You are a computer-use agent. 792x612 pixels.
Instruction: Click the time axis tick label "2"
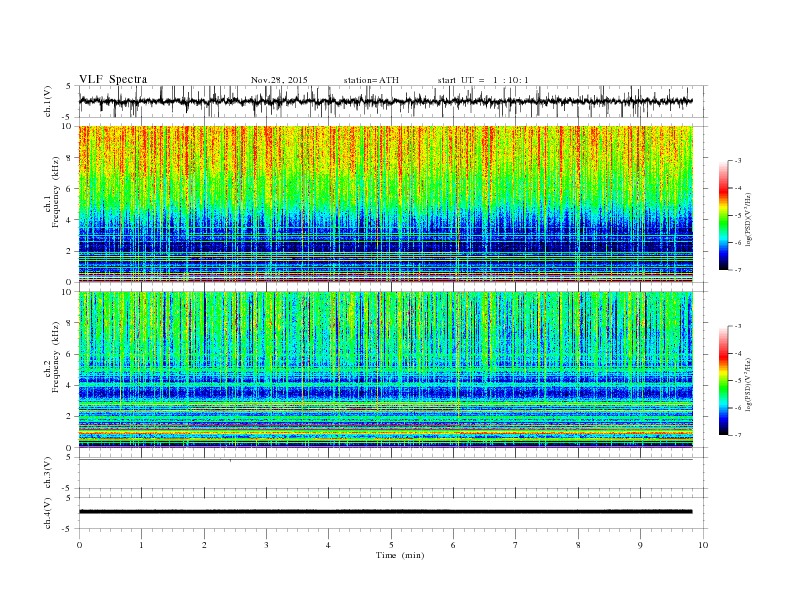pyautogui.click(x=204, y=545)
